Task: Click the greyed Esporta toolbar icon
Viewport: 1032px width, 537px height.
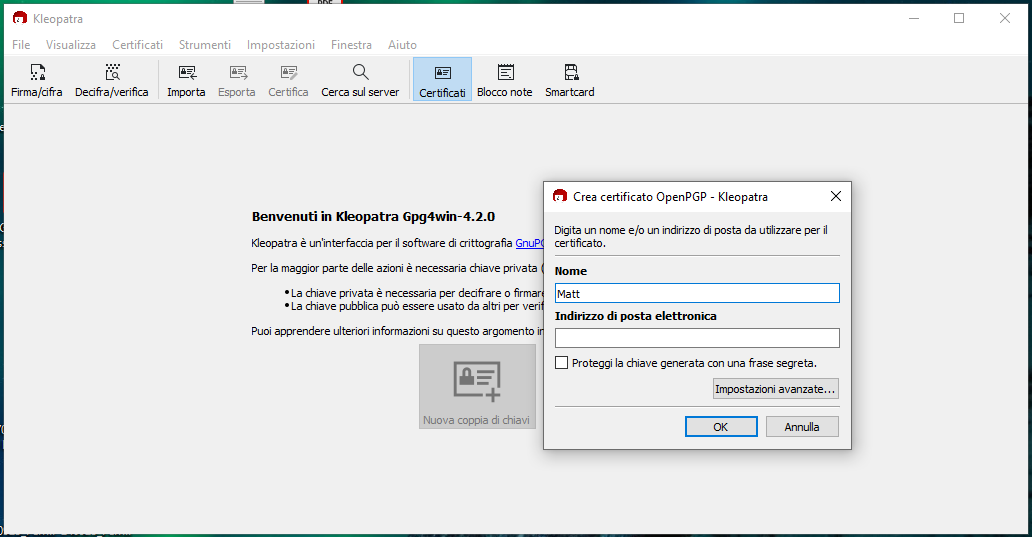Action: (237, 80)
